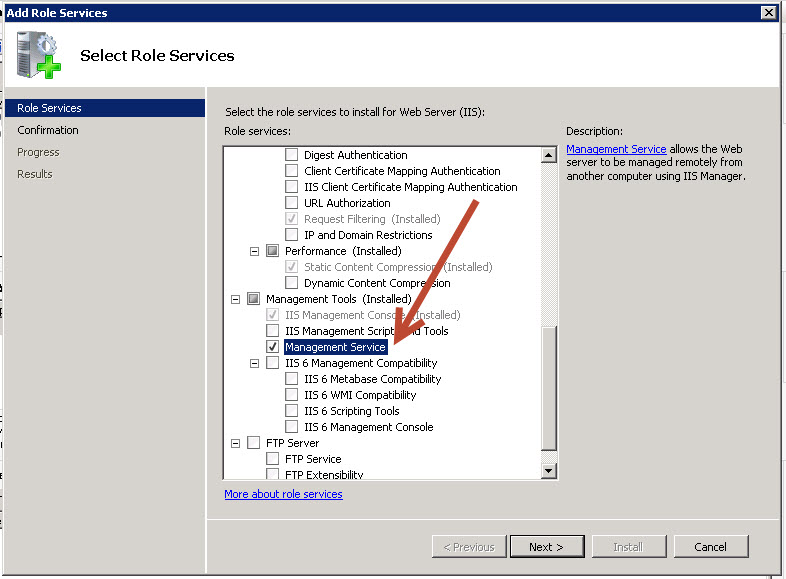Select the Results wizard step

point(35,174)
